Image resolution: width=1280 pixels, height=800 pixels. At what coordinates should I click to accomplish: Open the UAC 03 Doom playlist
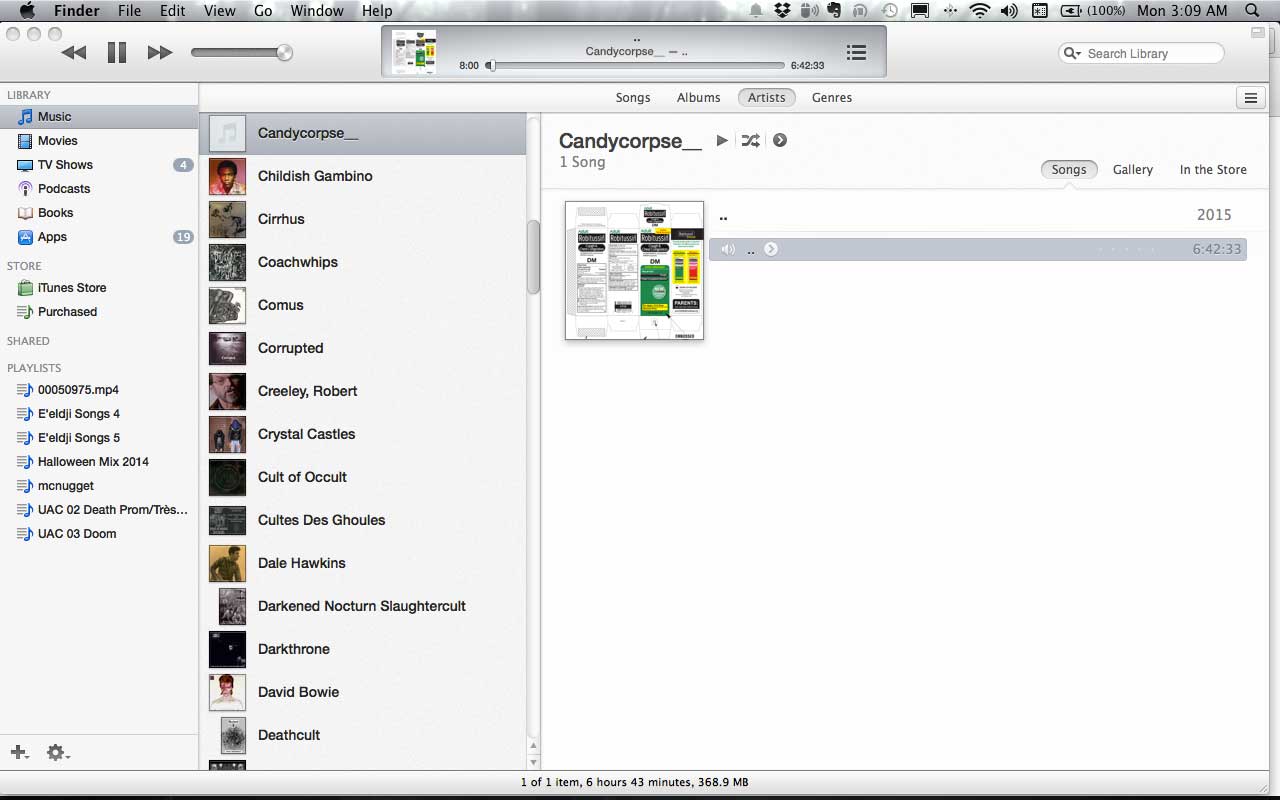(99, 534)
